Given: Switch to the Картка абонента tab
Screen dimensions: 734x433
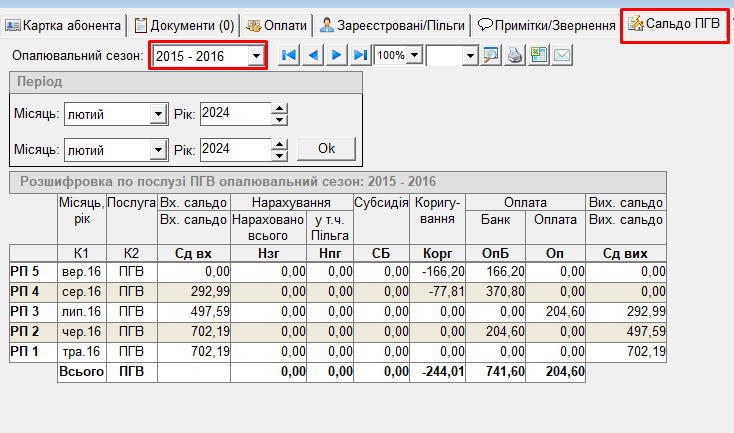Looking at the screenshot, I should pyautogui.click(x=62, y=24).
